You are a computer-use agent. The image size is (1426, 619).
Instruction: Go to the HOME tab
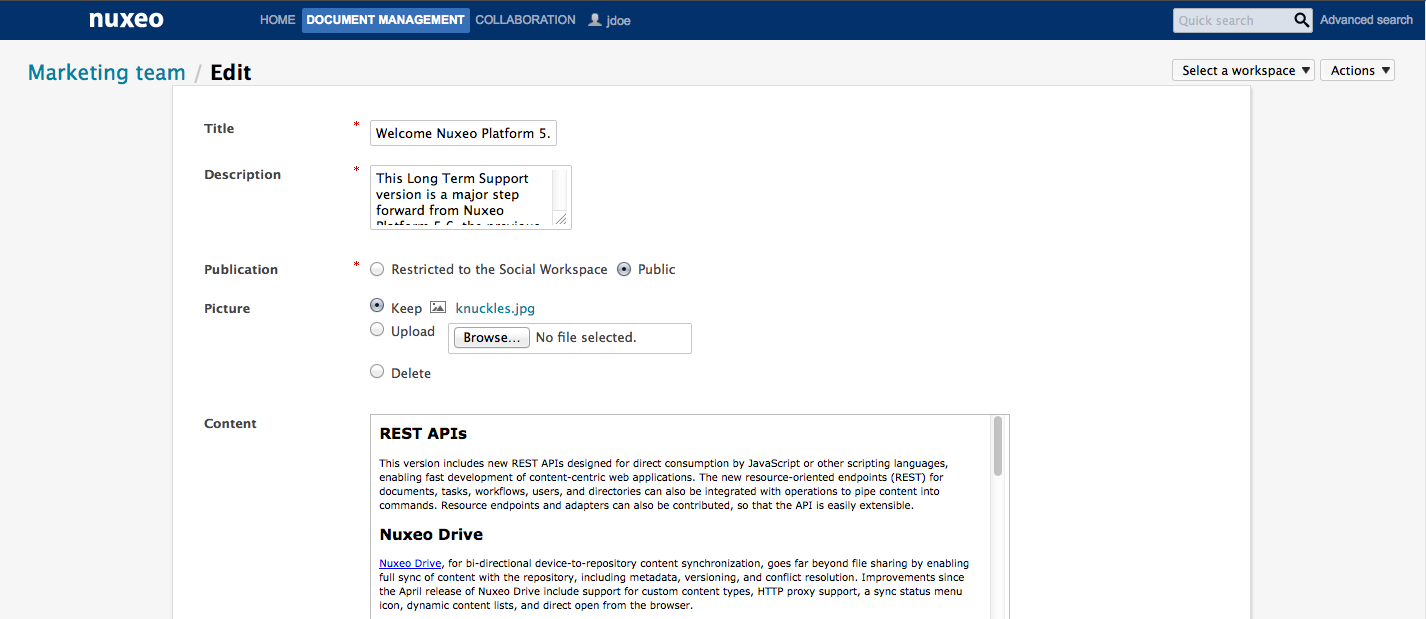pyautogui.click(x=278, y=20)
